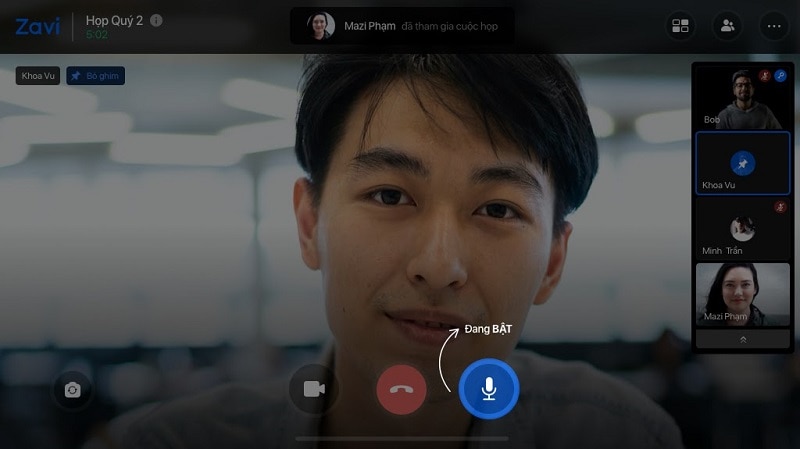Viewport: 800px width, 449px height.
Task: Open the more options three-dot menu
Action: [x=774, y=26]
